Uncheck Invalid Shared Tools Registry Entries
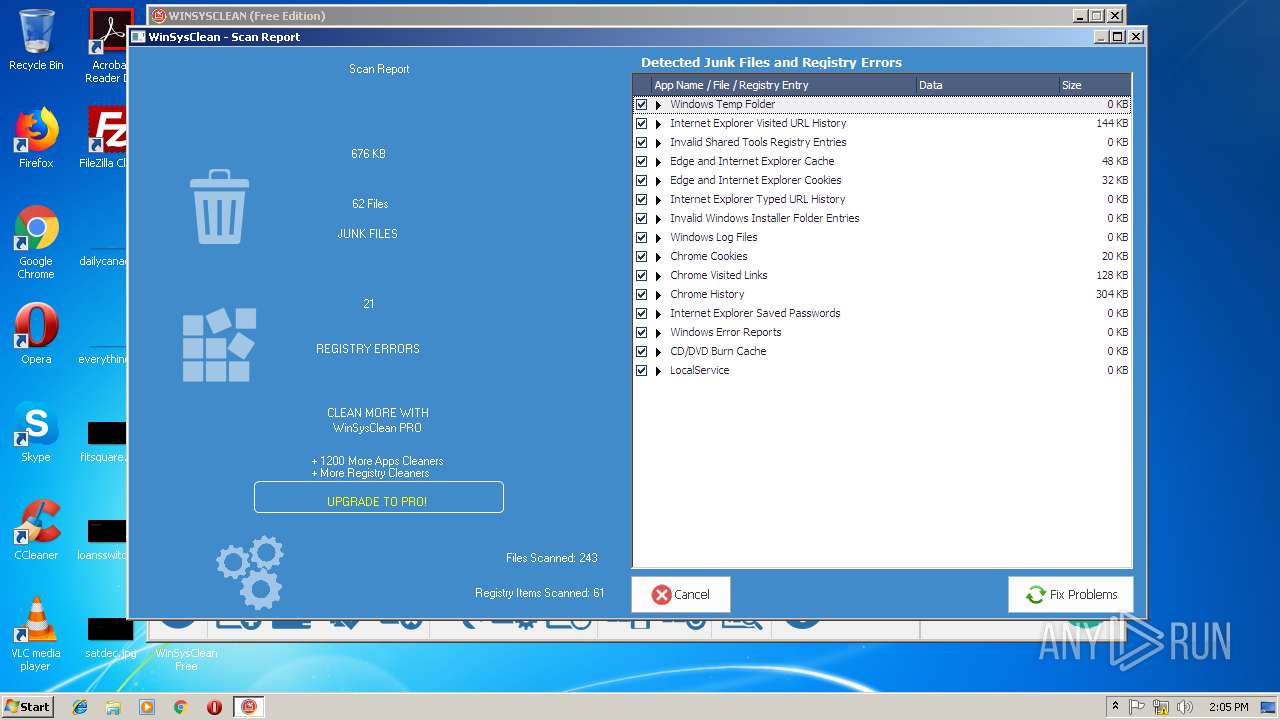Viewport: 1280px width, 720px height. [x=642, y=142]
